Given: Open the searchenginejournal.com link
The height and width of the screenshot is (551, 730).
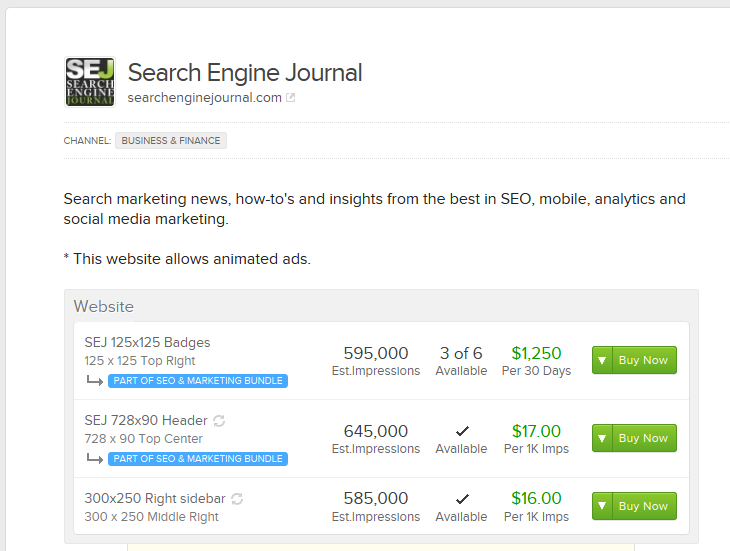Looking at the screenshot, I should (205, 98).
